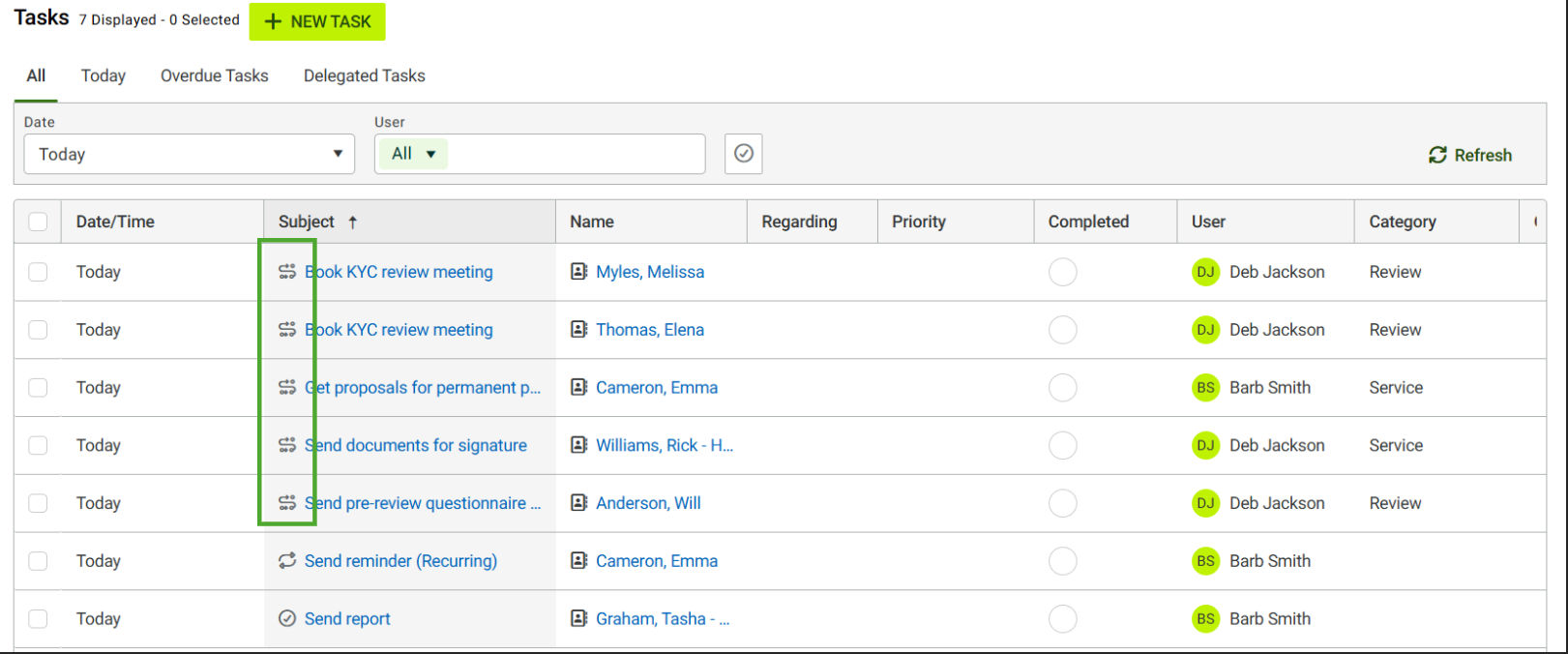
Task: Click the recurring icon beside Send reminder
Action: pyautogui.click(x=287, y=560)
